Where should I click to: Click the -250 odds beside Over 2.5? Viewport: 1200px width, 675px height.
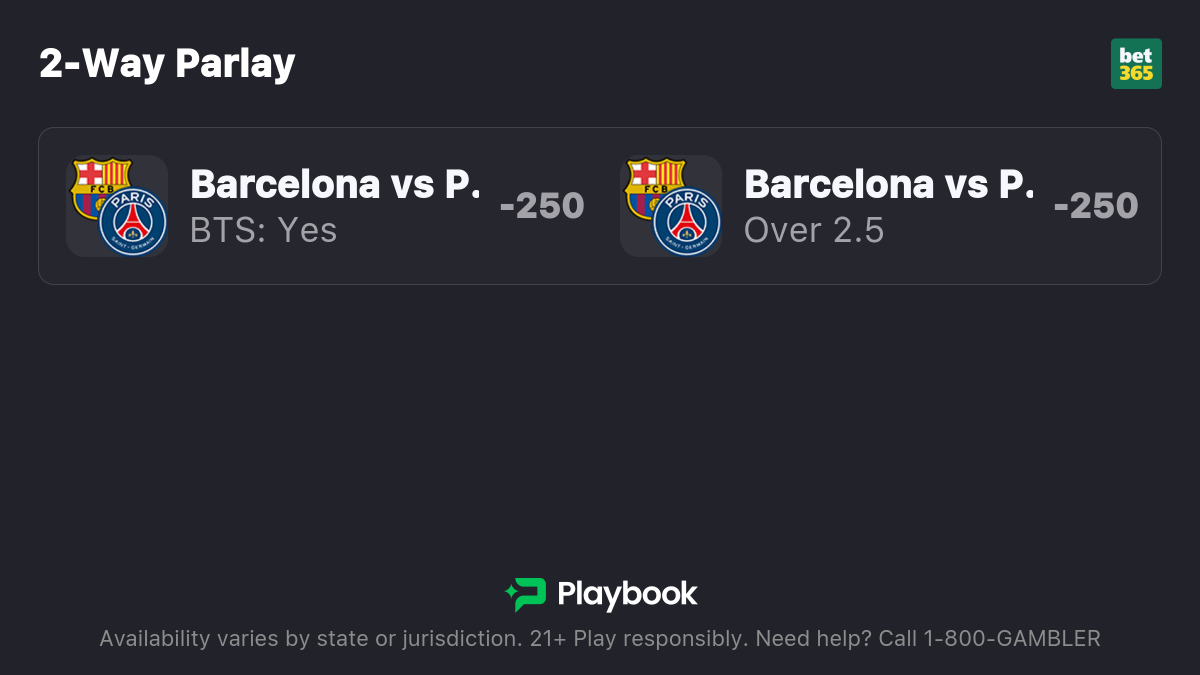coord(1095,206)
